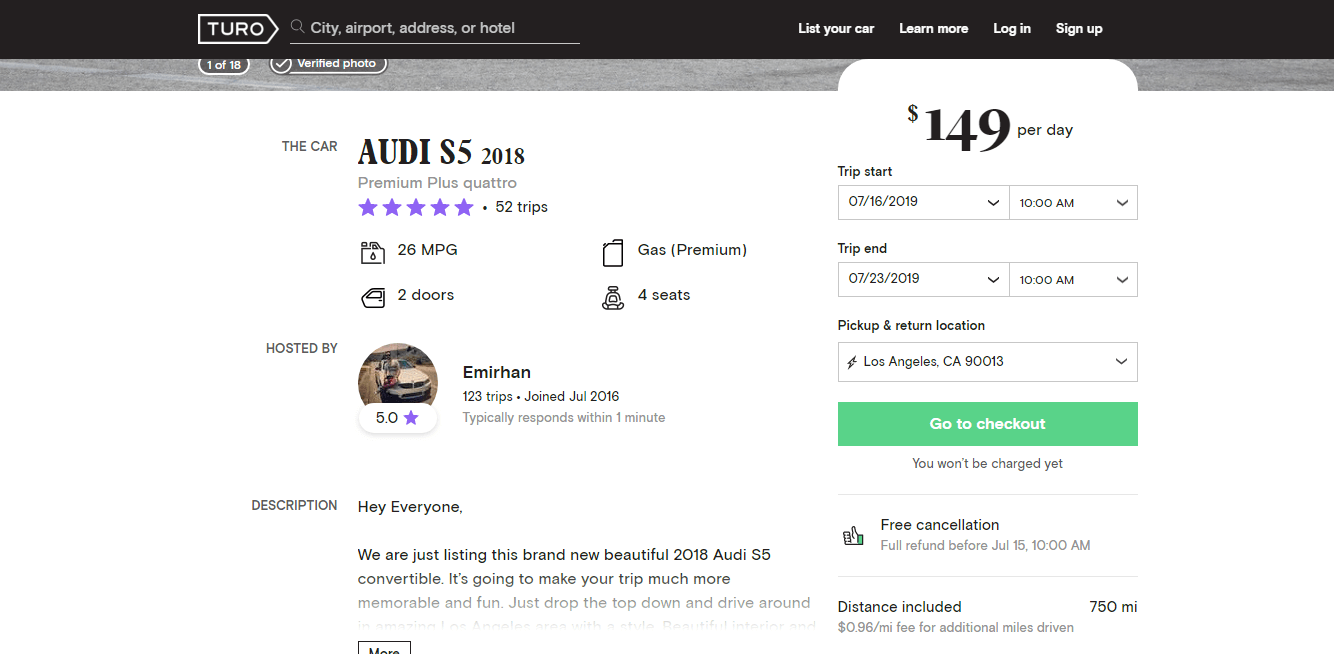Open the trip start date dropdown
Viewport: 1334px width, 654px height.
[923, 202]
